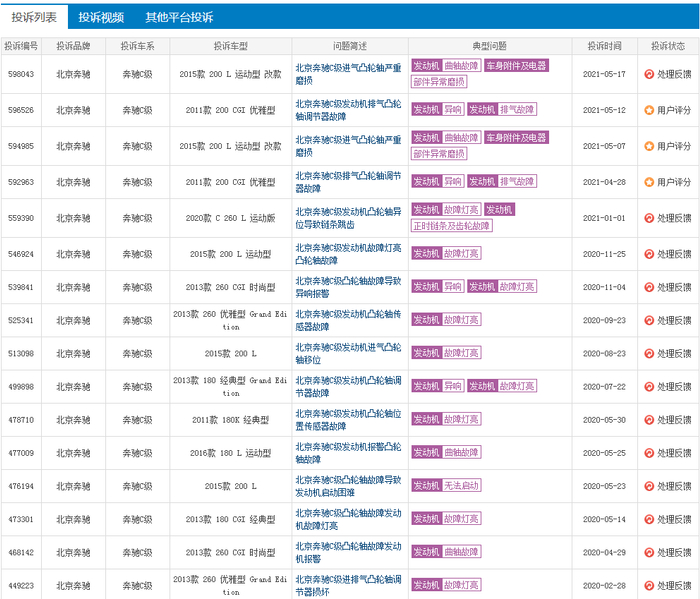Open complaint 北京奔驰C级凸轮轴故障发动机报警
The height and width of the screenshot is (599, 700).
(x=348, y=553)
